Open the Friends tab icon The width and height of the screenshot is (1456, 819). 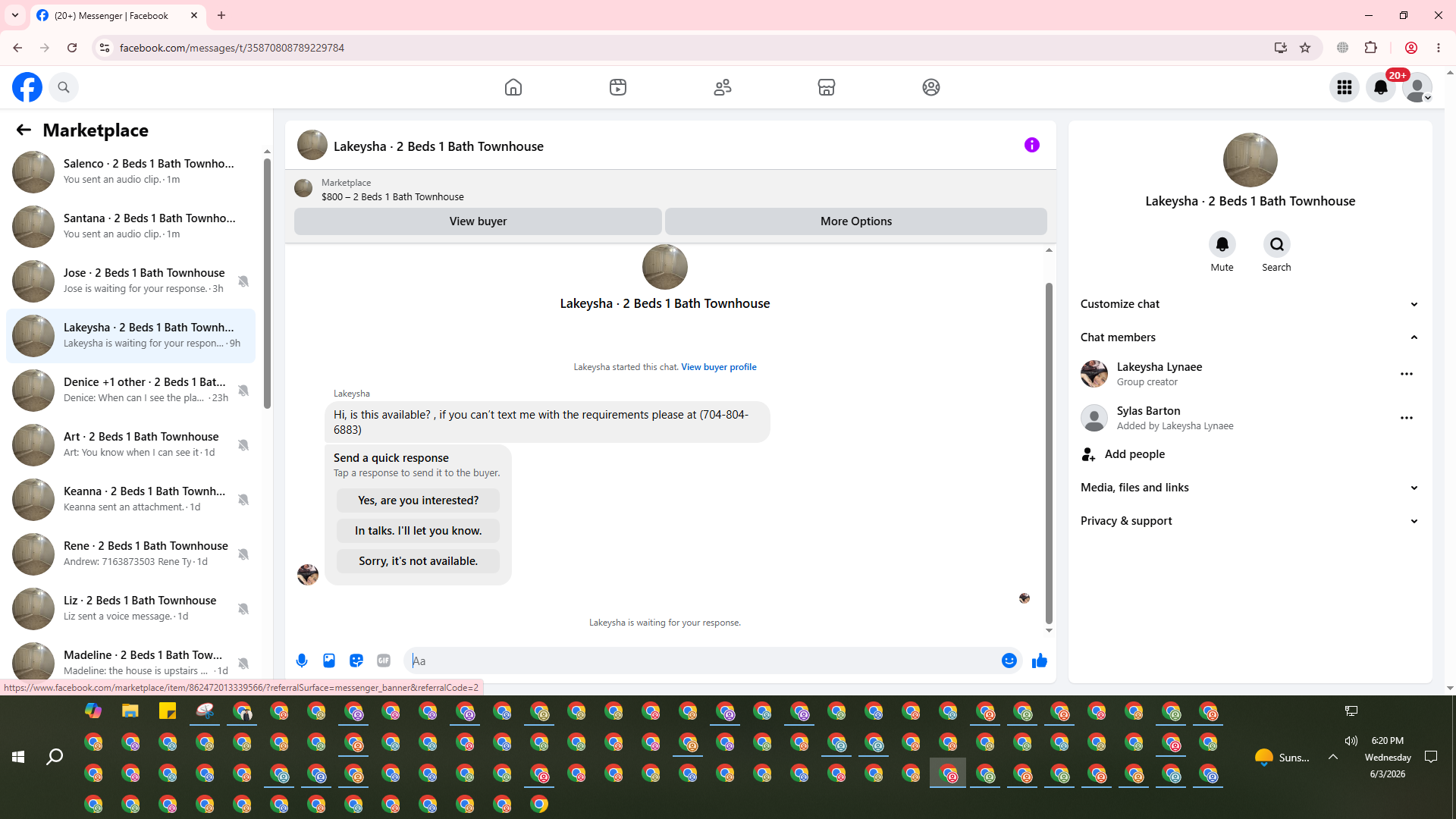[x=723, y=87]
